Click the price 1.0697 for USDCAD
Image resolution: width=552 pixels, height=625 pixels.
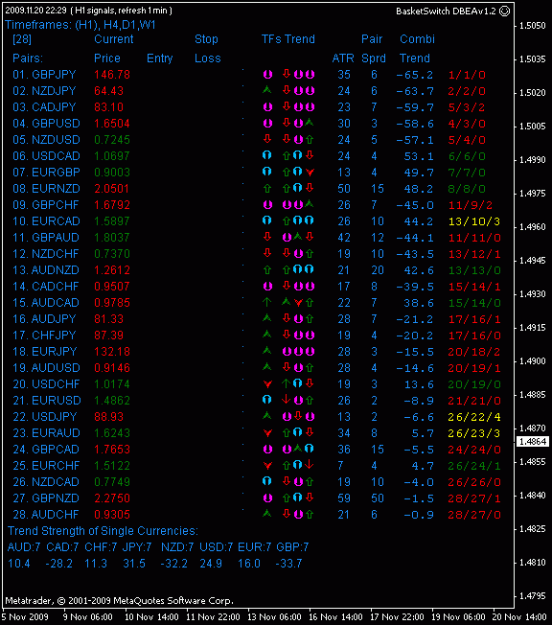click(112, 156)
